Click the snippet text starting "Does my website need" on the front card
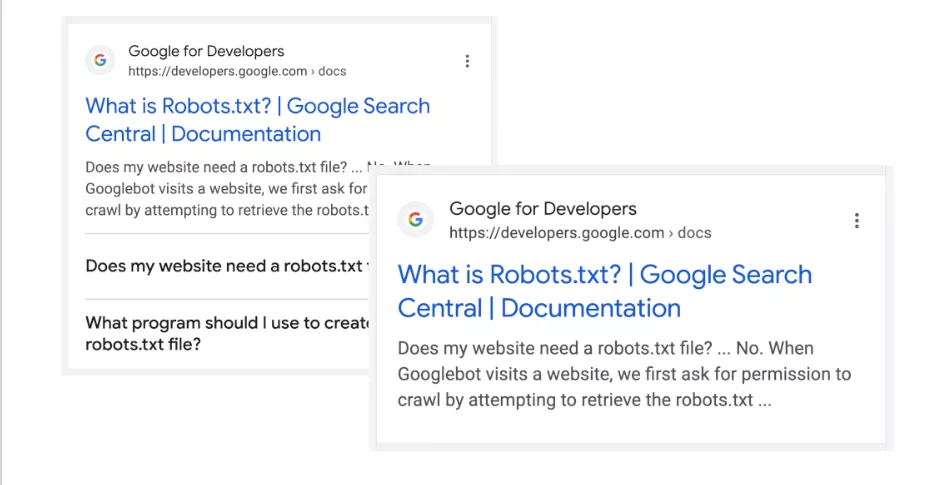Screen dimensions: 951x485 625,374
